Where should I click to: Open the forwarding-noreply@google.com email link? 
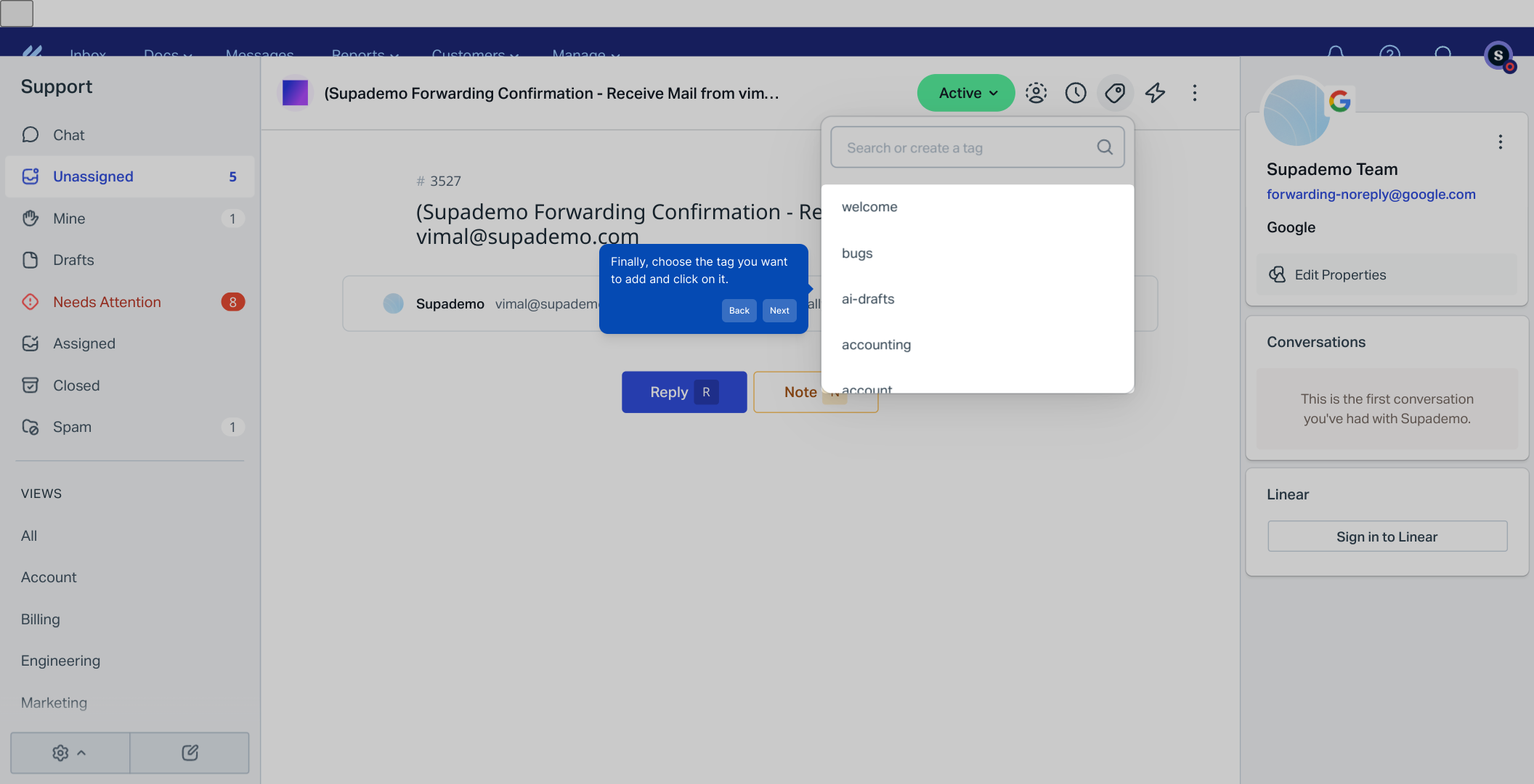pos(1371,195)
